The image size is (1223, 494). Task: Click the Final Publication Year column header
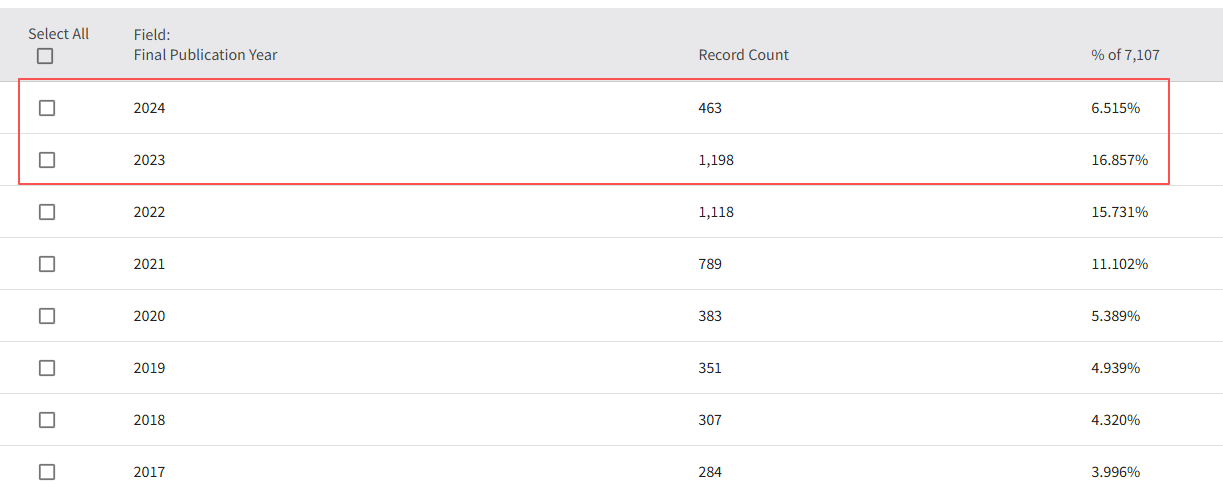click(205, 55)
